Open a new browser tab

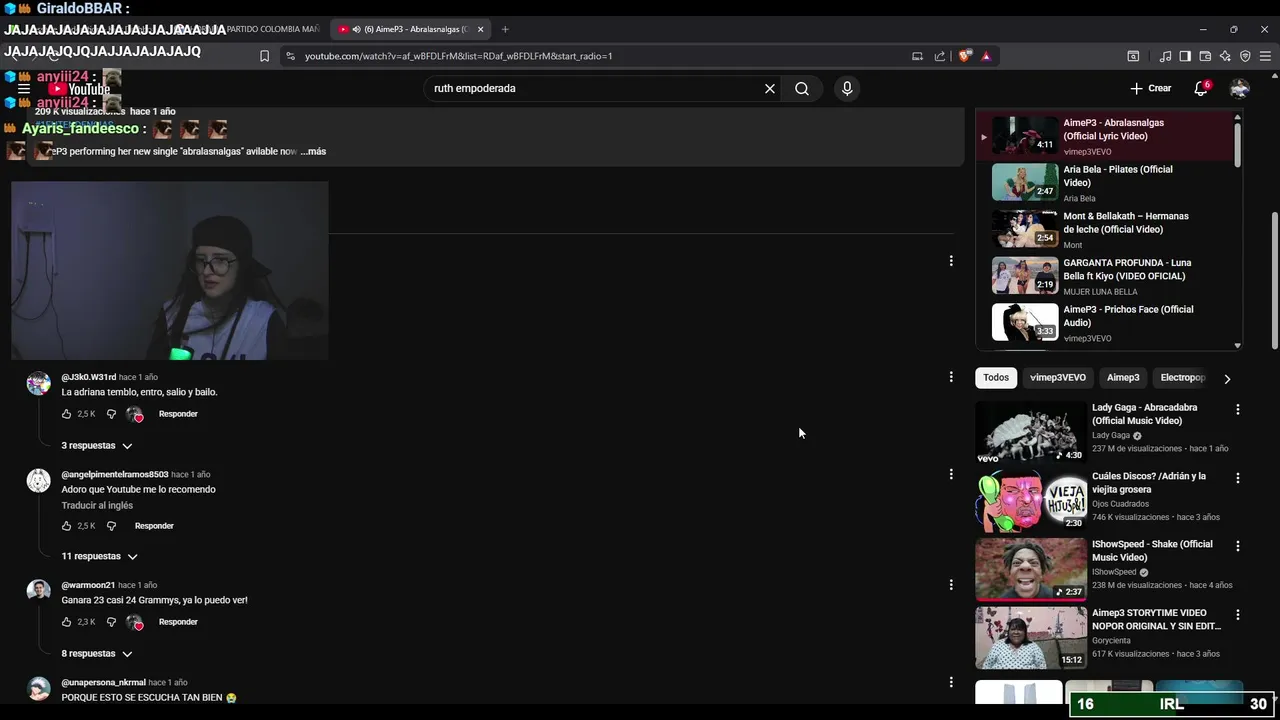(x=504, y=29)
